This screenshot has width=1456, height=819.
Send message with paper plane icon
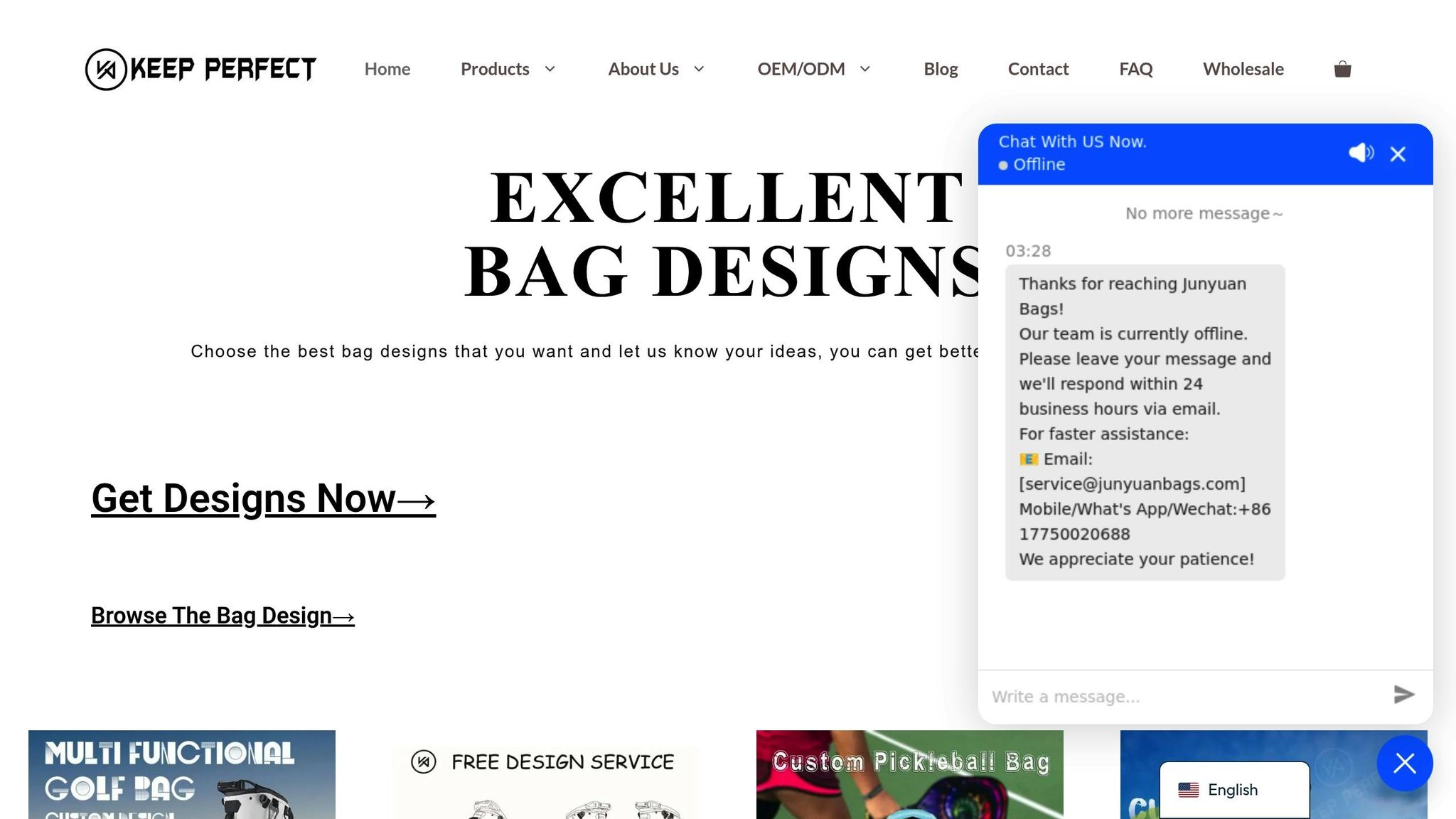point(1403,695)
